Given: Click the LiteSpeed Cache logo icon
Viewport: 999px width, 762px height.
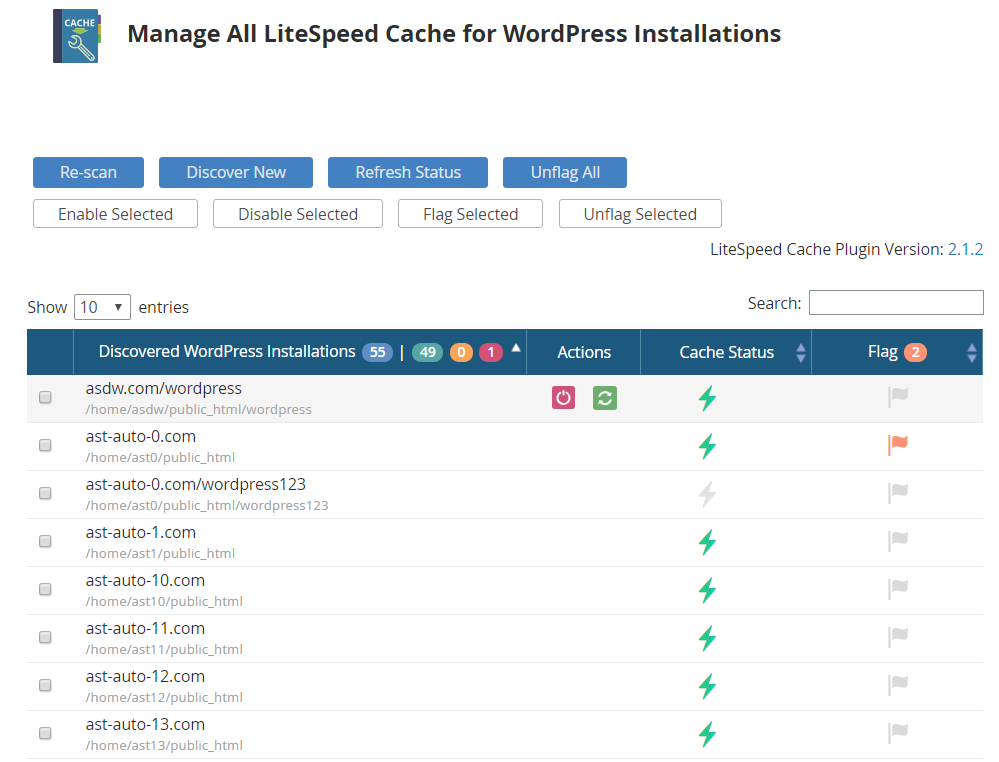Looking at the screenshot, I should [76, 36].
